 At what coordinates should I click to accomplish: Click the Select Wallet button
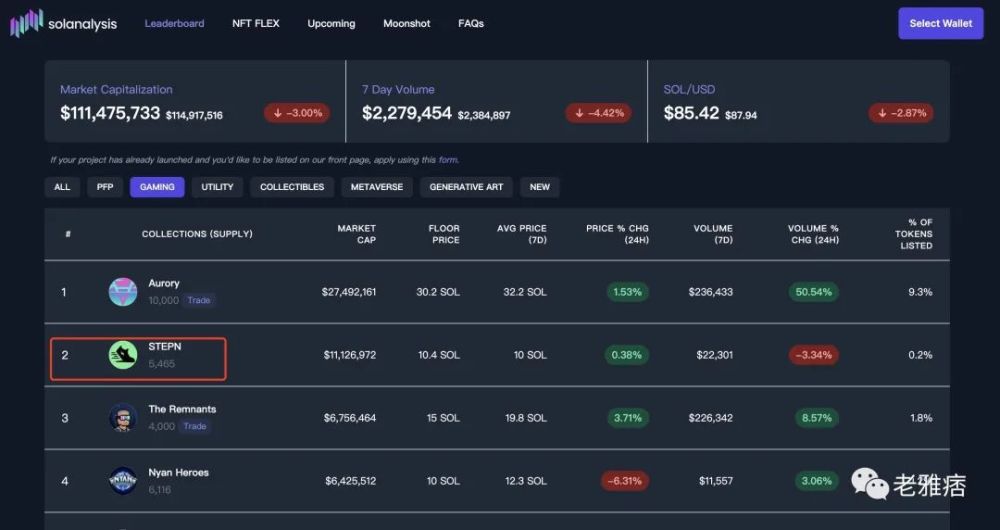click(941, 24)
